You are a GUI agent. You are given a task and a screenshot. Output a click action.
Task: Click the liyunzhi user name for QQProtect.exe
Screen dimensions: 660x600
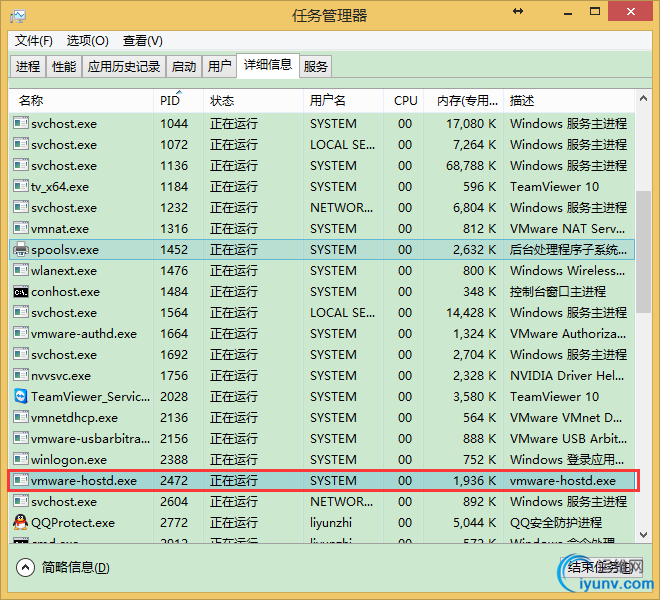(x=330, y=523)
